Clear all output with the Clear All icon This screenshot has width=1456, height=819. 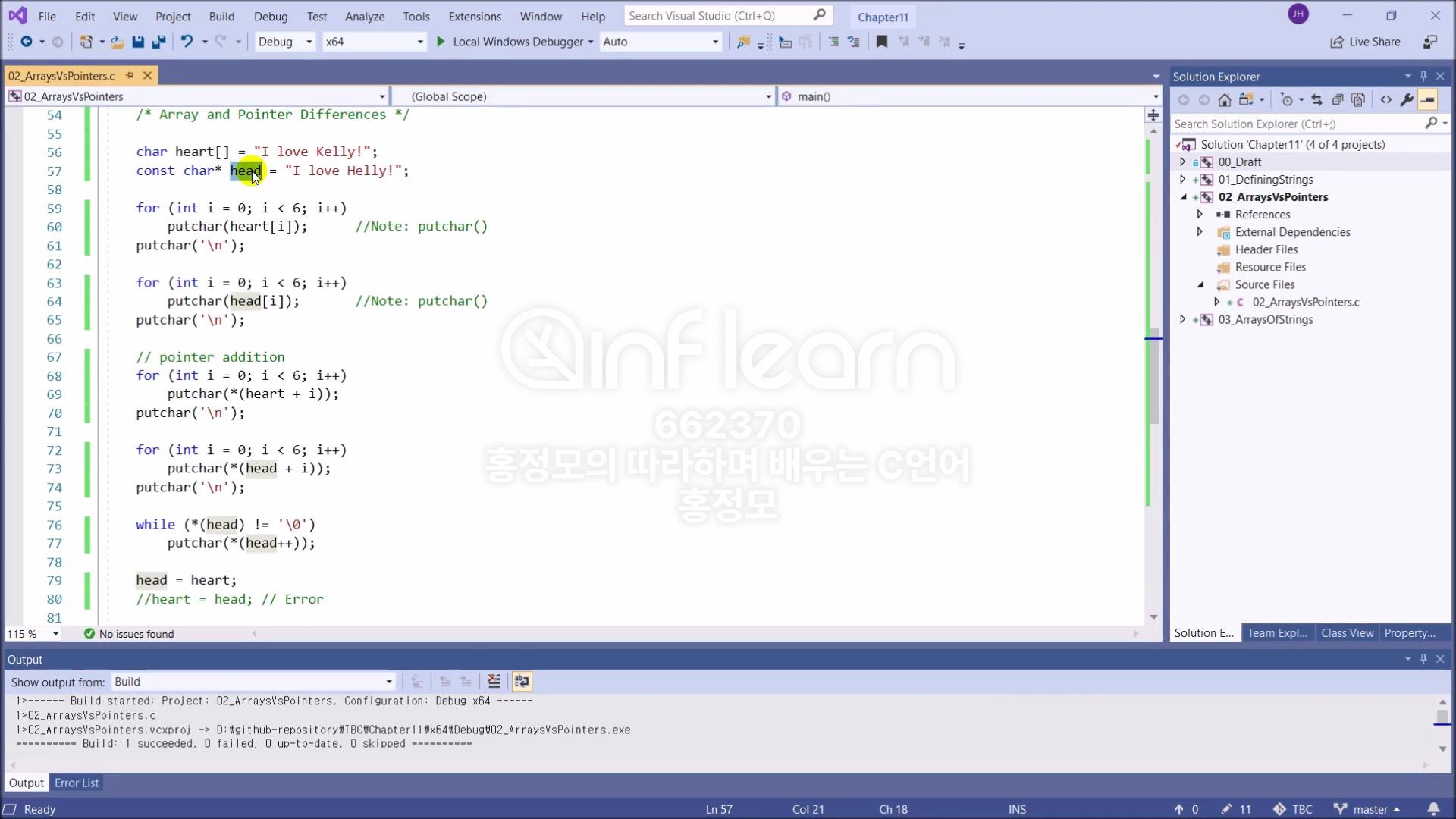[x=494, y=681]
